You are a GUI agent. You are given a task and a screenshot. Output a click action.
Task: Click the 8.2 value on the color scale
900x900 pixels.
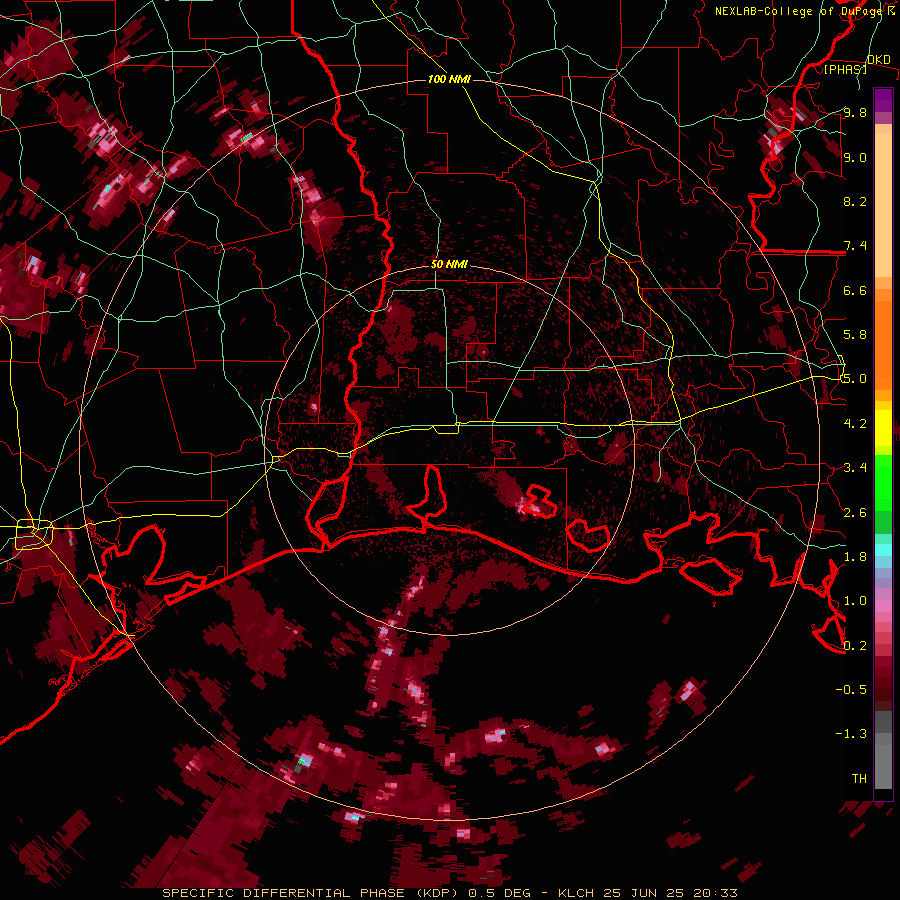pyautogui.click(x=855, y=201)
